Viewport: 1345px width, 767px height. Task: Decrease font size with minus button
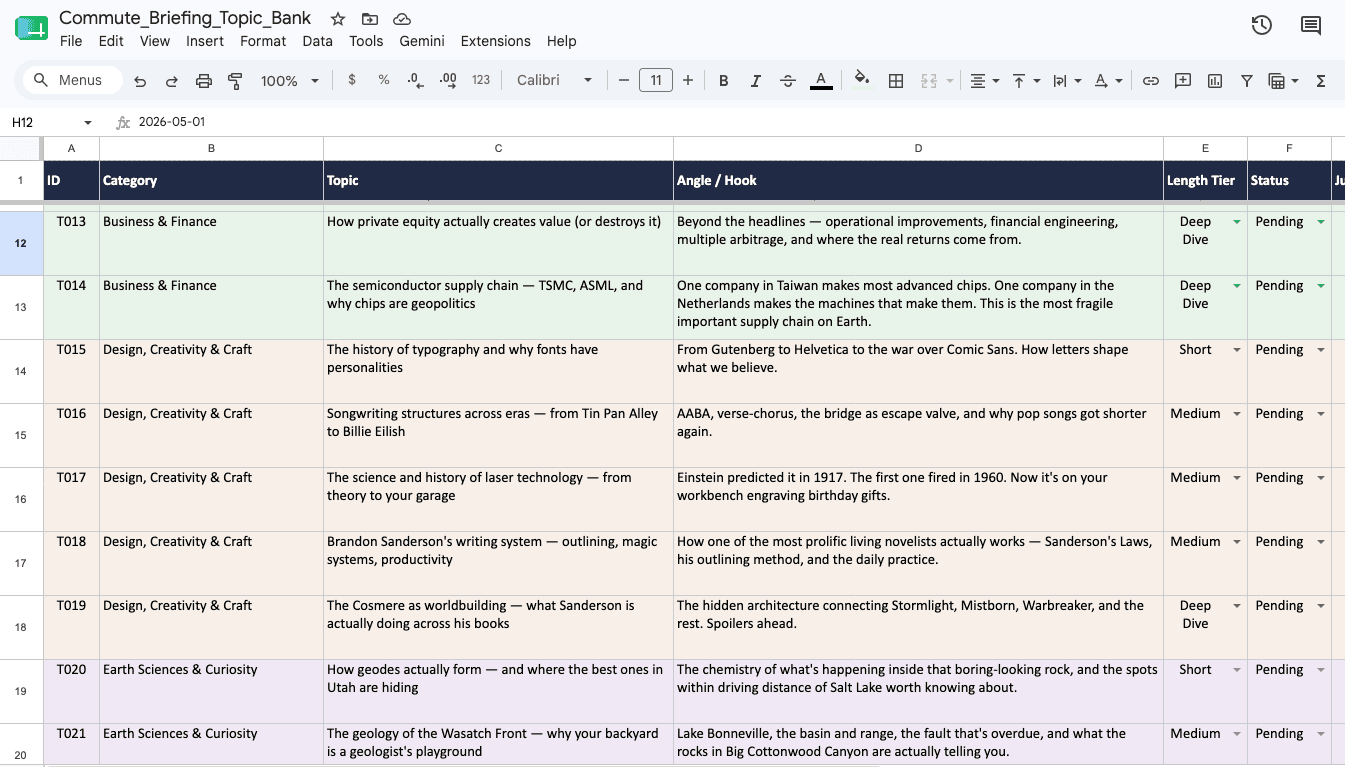(624, 80)
